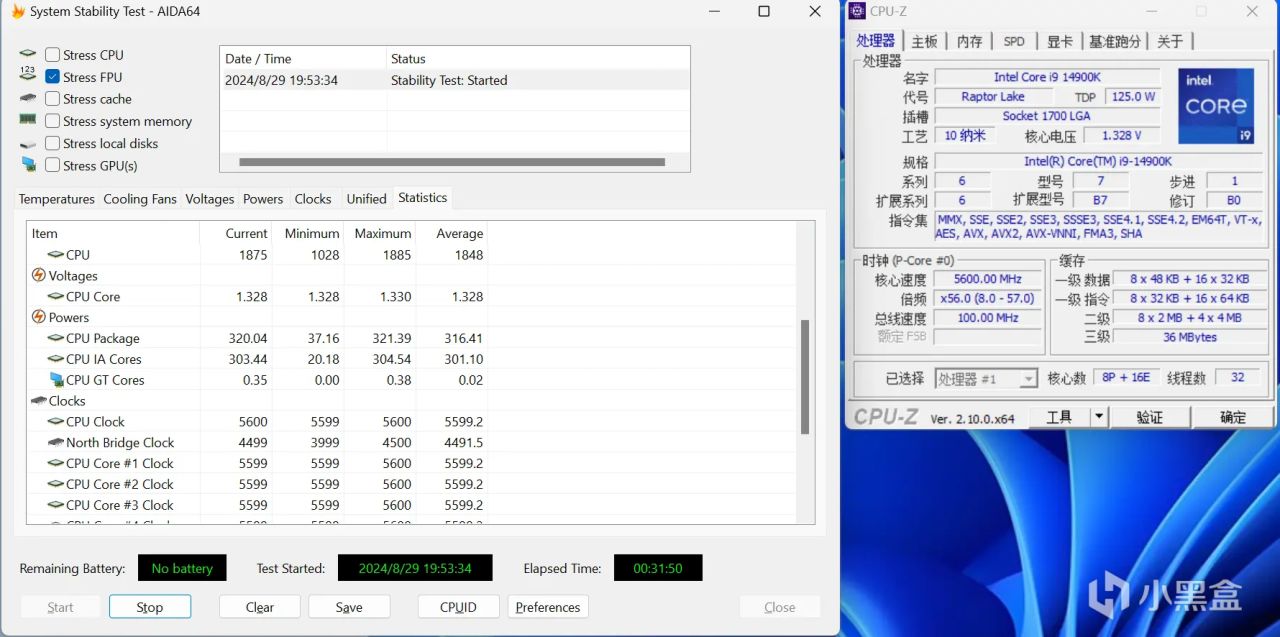Click the Date / Time log column header

coord(303,58)
